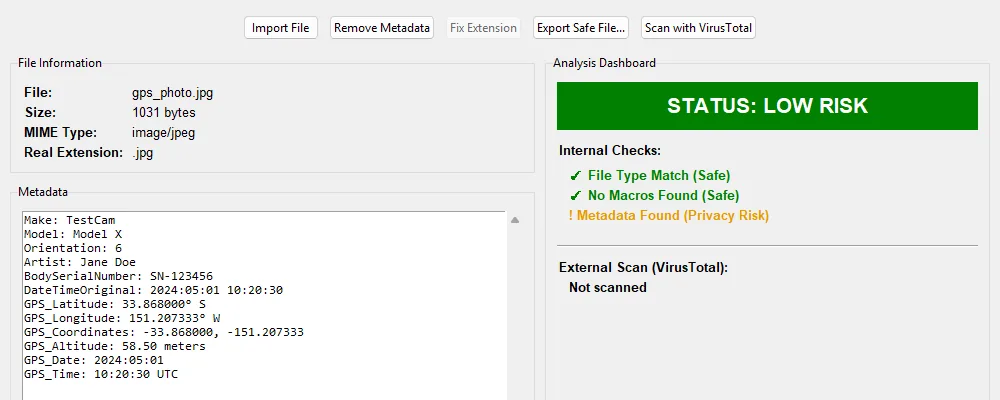Click the No Macros Found (Safe) check
Viewport: 1000px width, 400px height.
[x=654, y=196]
